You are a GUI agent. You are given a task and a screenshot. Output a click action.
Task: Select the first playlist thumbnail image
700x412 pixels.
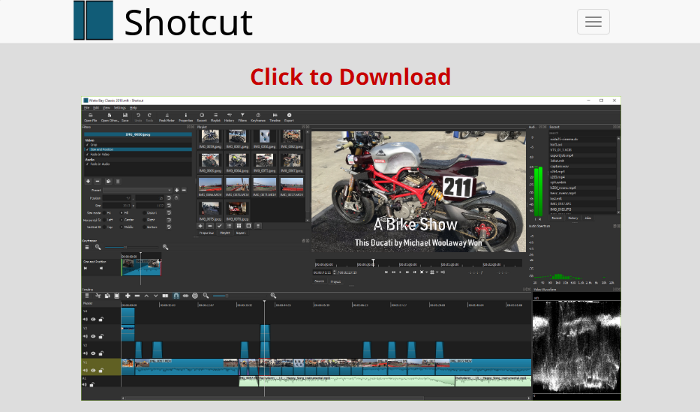pos(210,137)
